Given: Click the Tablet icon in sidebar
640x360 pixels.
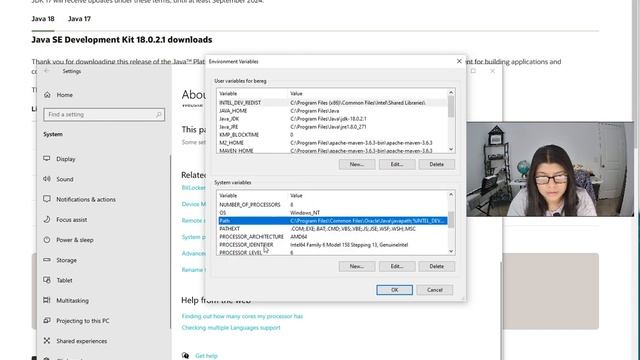Looking at the screenshot, I should coord(47,280).
